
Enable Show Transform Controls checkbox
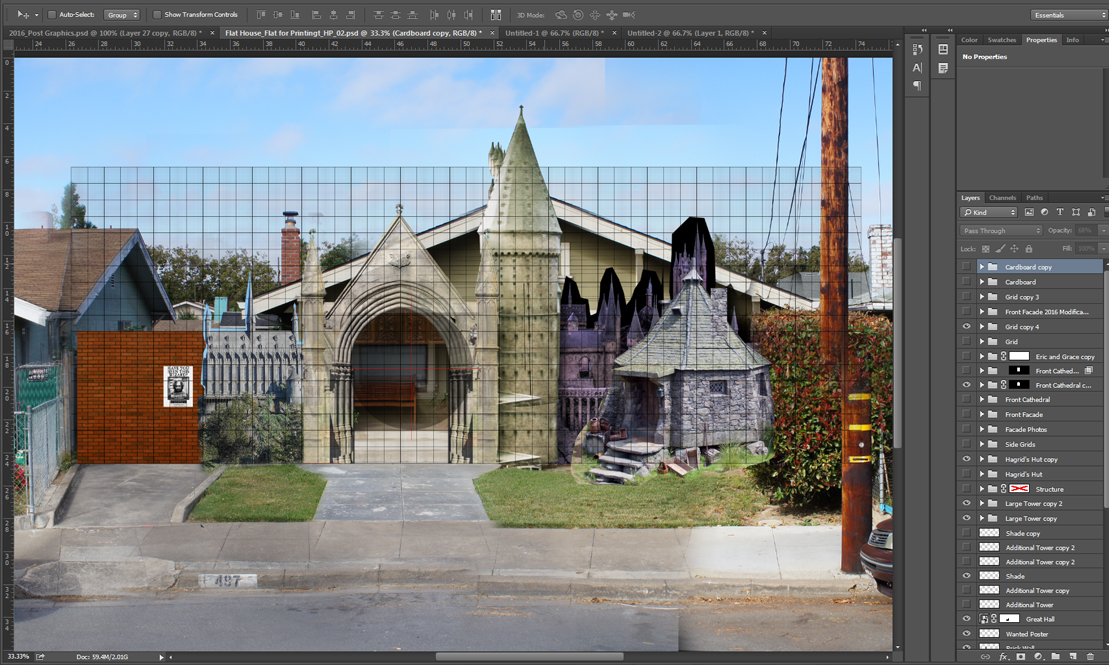(x=157, y=14)
